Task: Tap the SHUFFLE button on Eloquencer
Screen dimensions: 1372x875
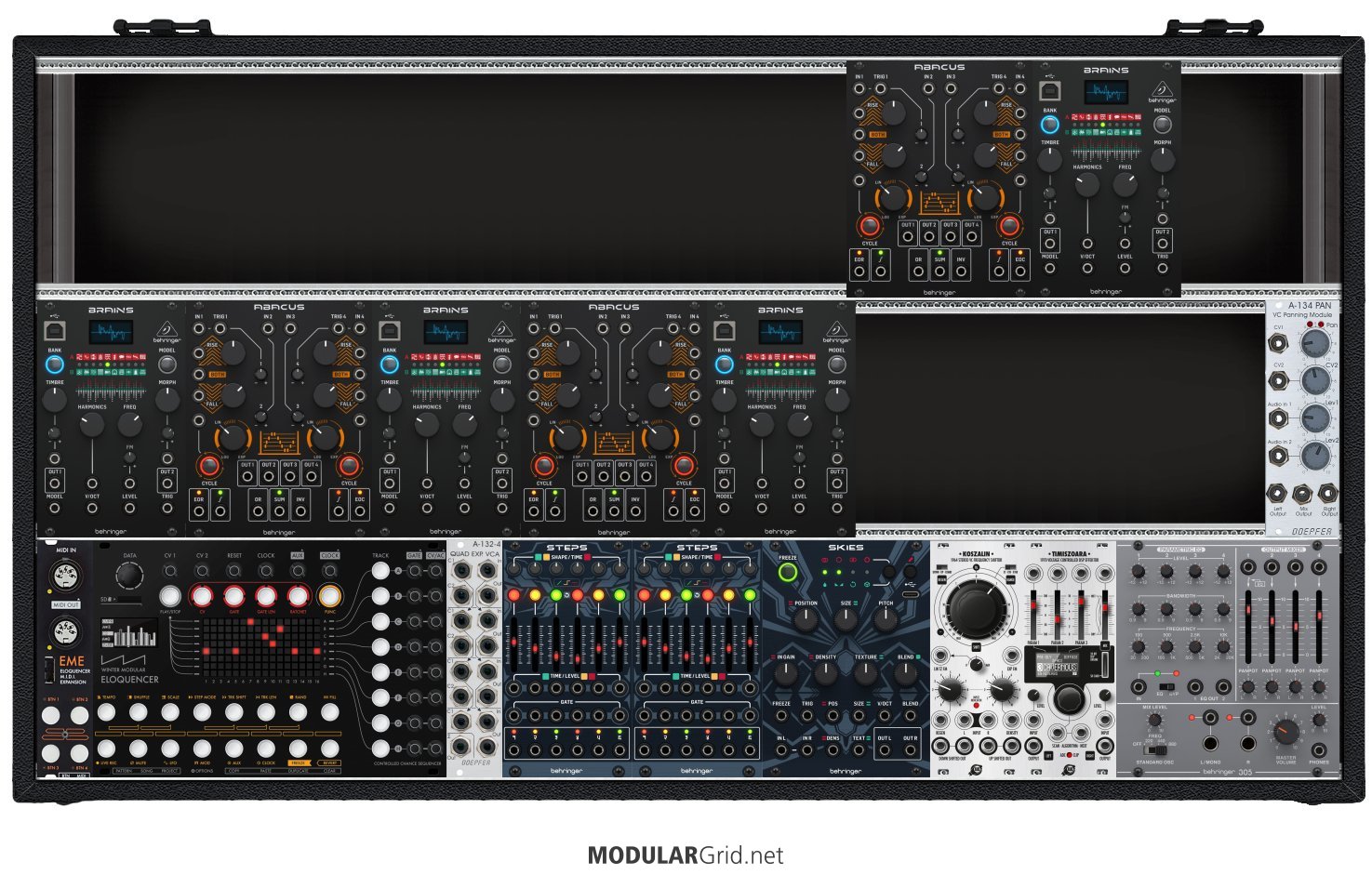Action: coord(138,712)
